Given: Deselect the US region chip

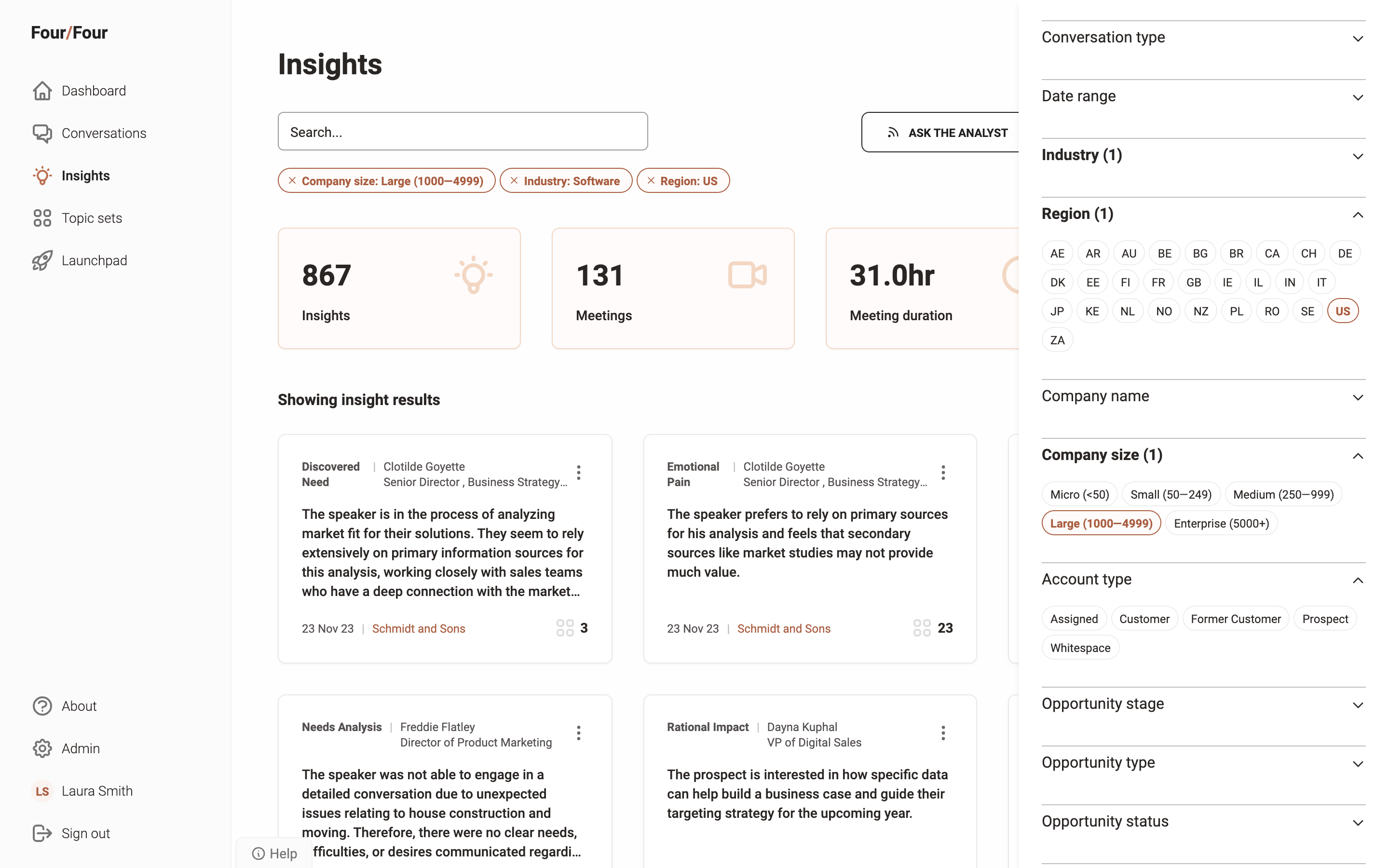Looking at the screenshot, I should pos(1343,311).
